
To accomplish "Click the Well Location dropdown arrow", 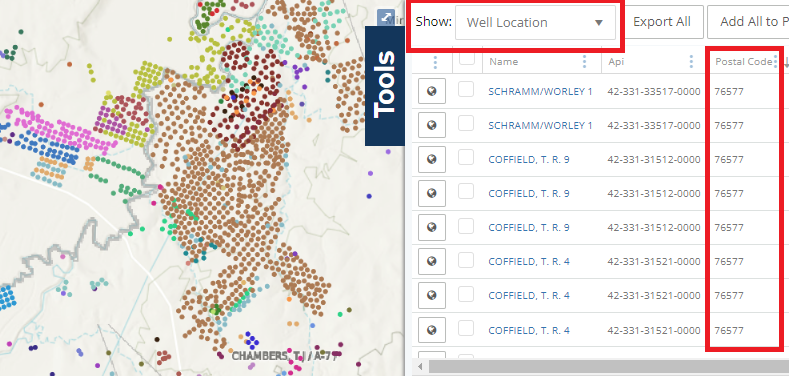I will (x=598, y=23).
